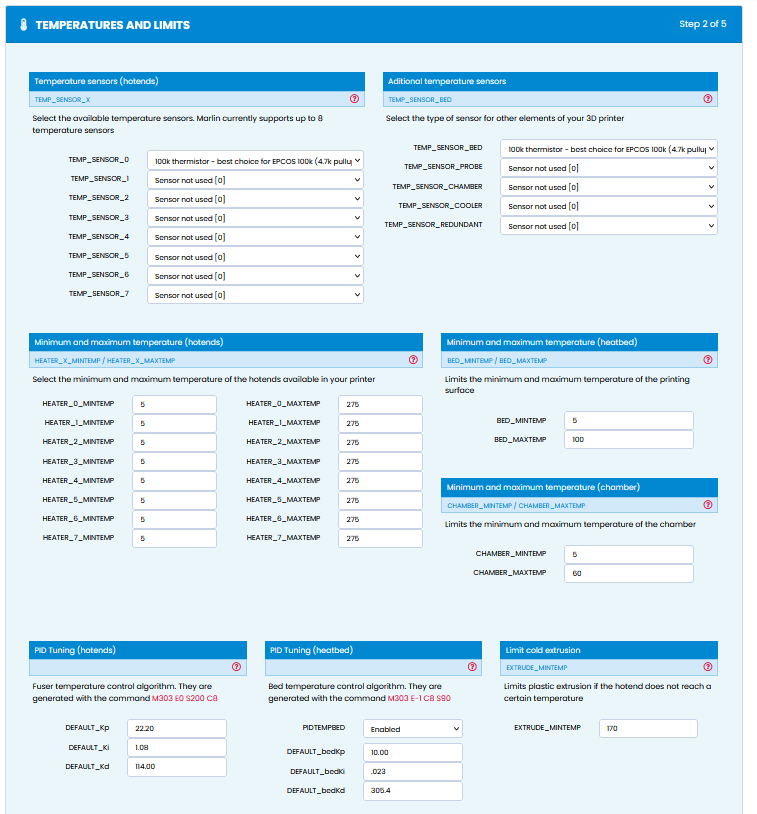
Task: Click the CHAMBER_MAXTEMP input field
Action: coord(629,573)
